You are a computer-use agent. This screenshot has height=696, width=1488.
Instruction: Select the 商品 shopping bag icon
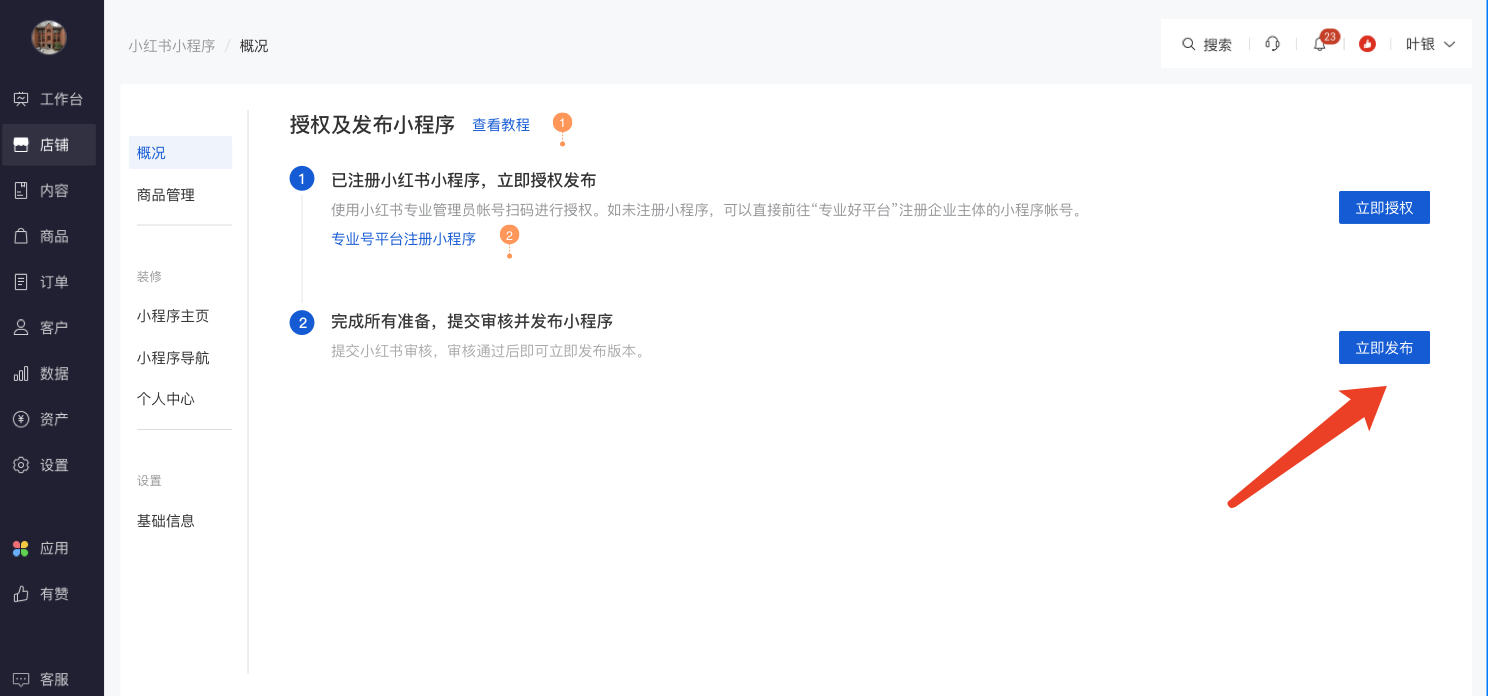[x=21, y=236]
